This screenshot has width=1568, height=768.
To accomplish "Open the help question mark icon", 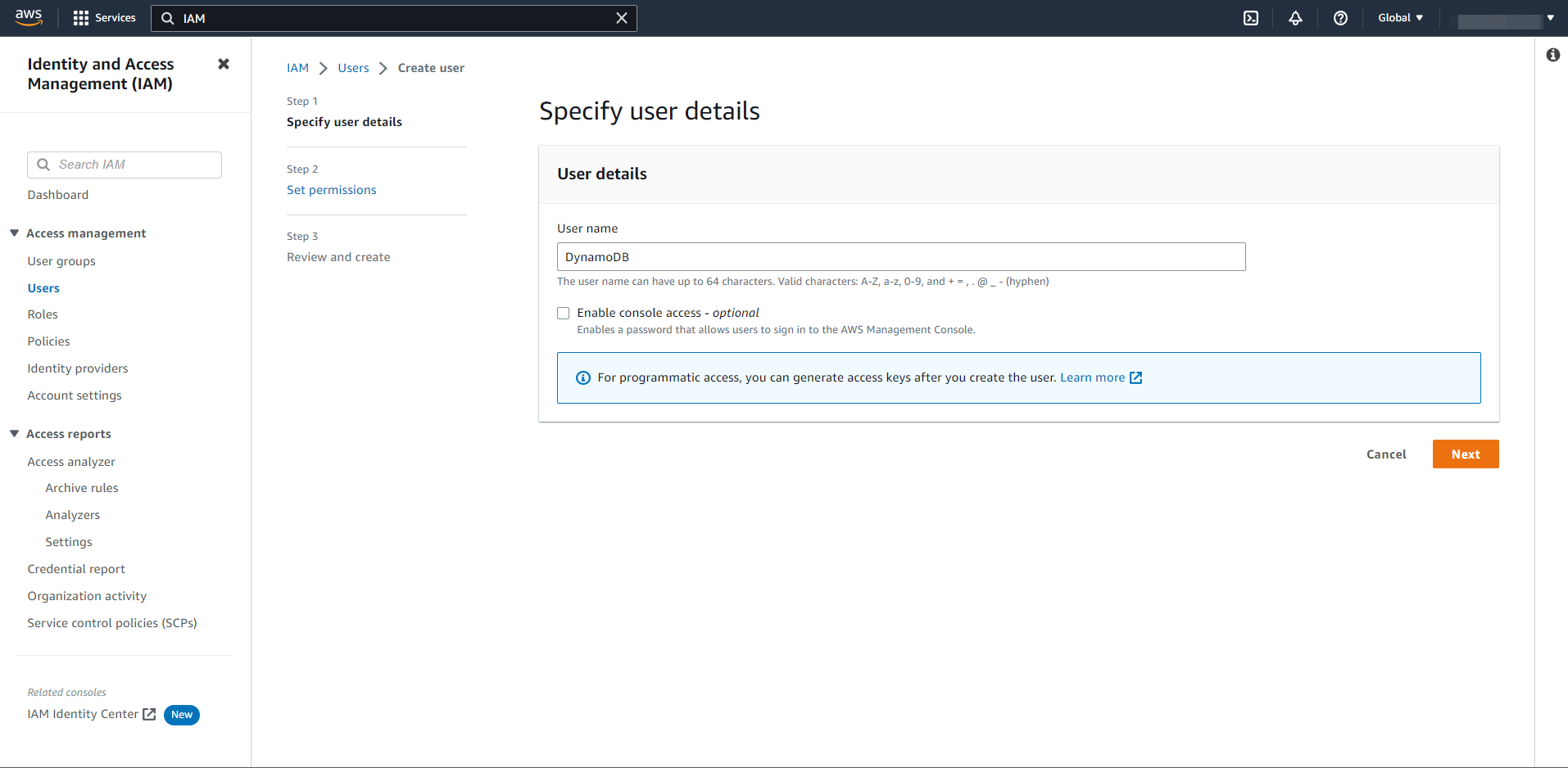I will click(x=1340, y=18).
